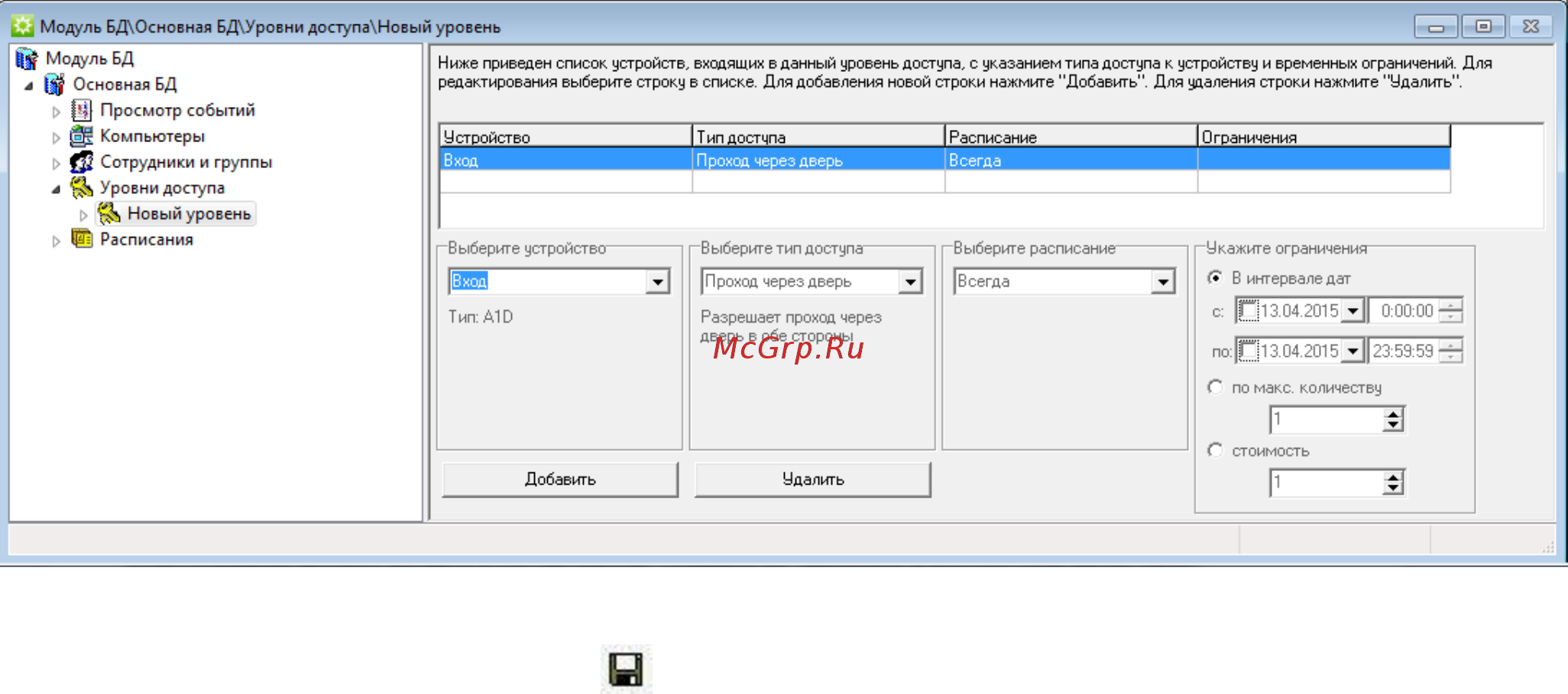Click the Основная БД database icon
1568x694 pixels.
pos(54,84)
